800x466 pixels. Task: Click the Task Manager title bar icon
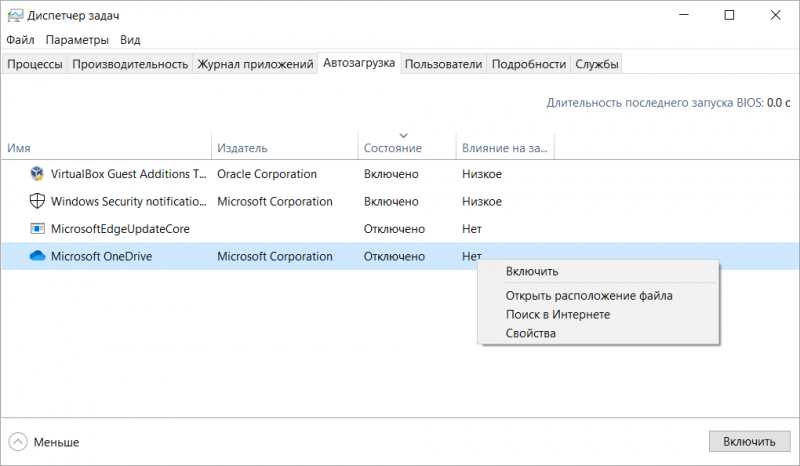15,16
